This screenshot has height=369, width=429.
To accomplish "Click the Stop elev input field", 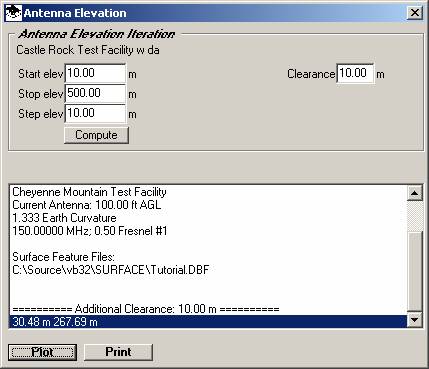I will click(x=95, y=93).
